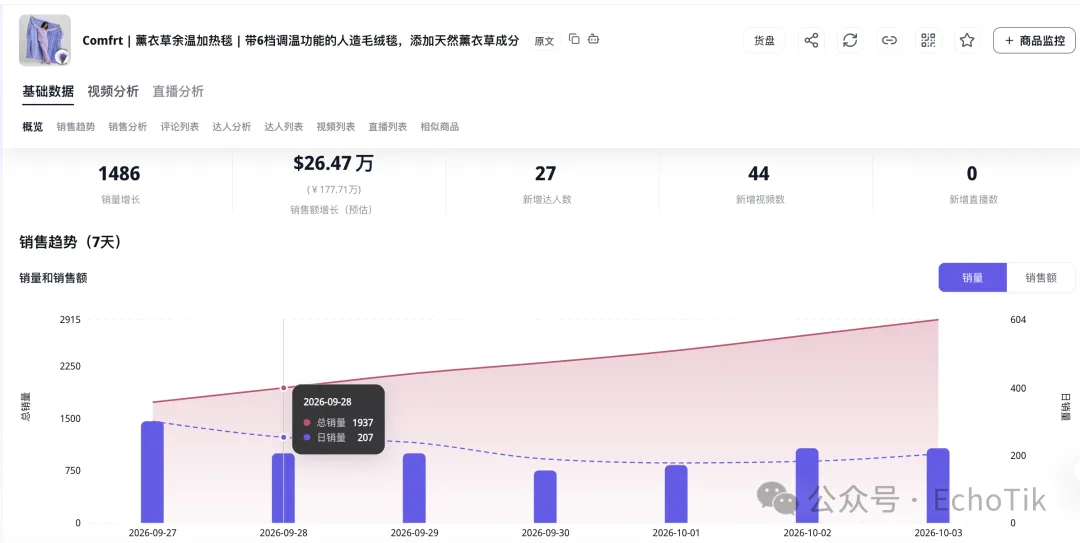Switch chart to 销售额 view
This screenshot has width=1080, height=543.
pyautogui.click(x=1041, y=278)
